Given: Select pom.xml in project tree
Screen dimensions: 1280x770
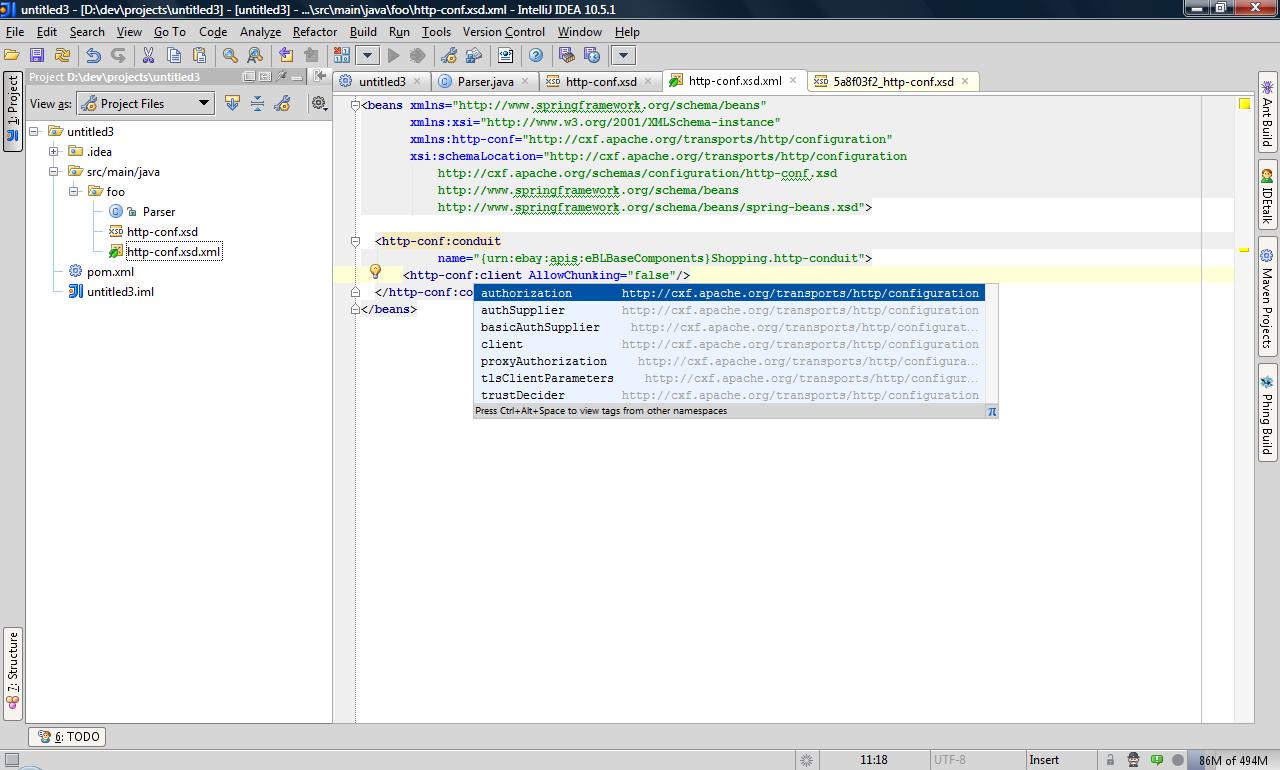Looking at the screenshot, I should point(110,271).
